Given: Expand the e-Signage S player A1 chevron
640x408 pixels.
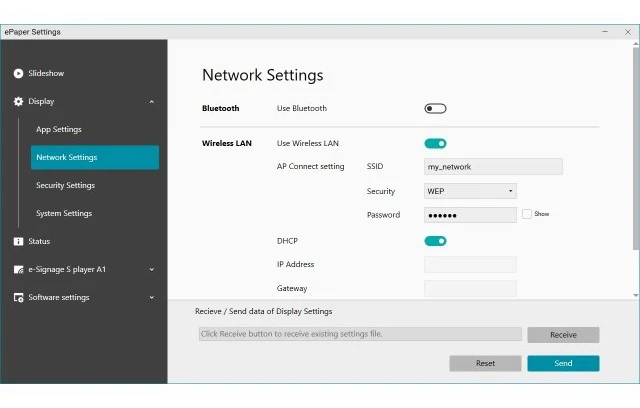Looking at the screenshot, I should [151, 269].
